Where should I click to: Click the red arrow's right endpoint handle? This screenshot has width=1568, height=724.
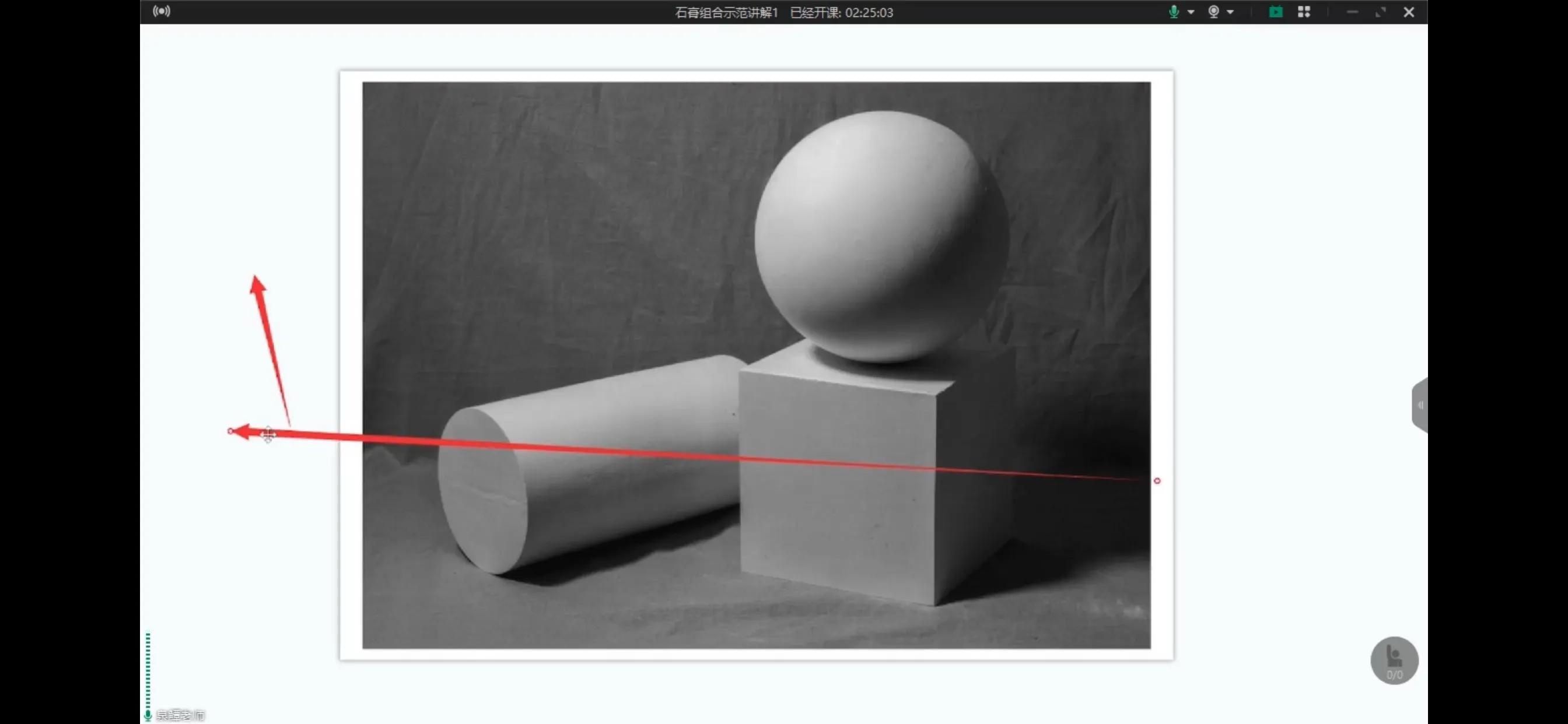(x=1157, y=482)
